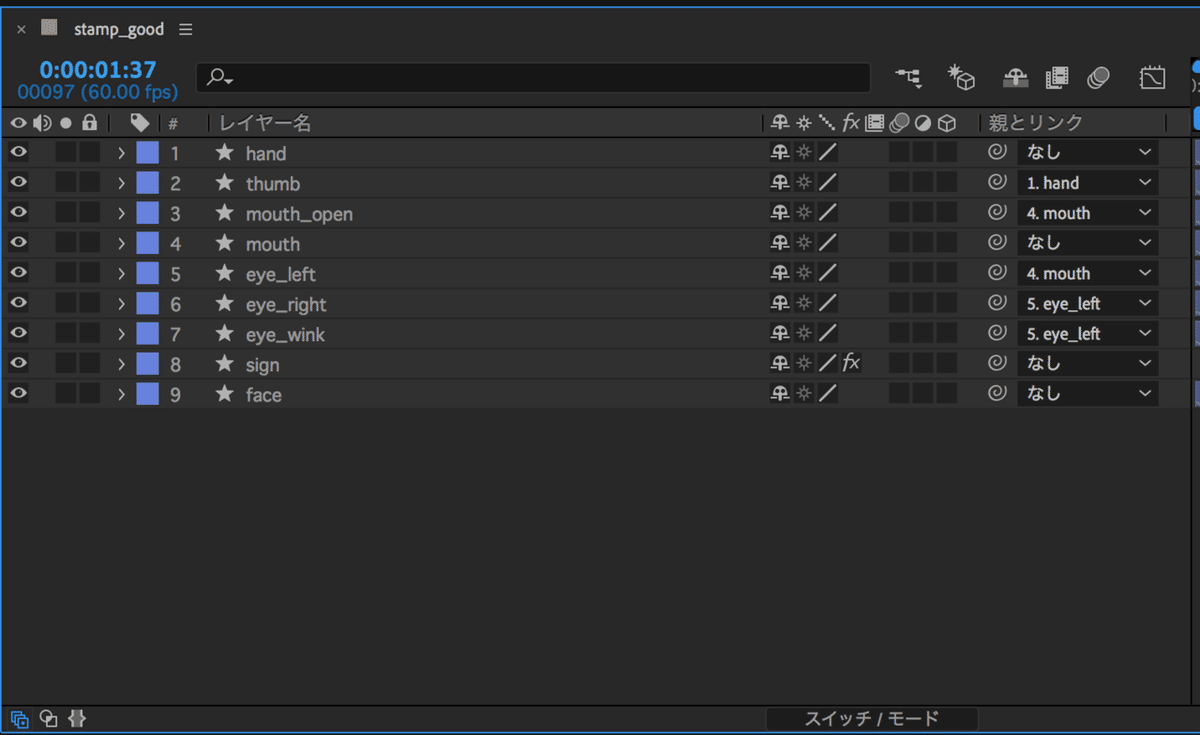Toggle continuous rasterize on eye_left layer
Viewport: 1200px width, 735px height.
(804, 273)
